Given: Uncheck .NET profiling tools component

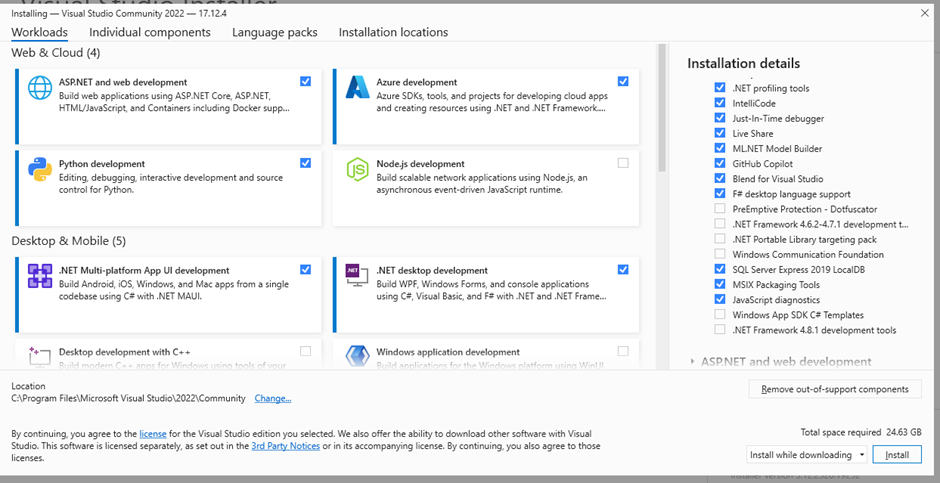Looking at the screenshot, I should [720, 87].
